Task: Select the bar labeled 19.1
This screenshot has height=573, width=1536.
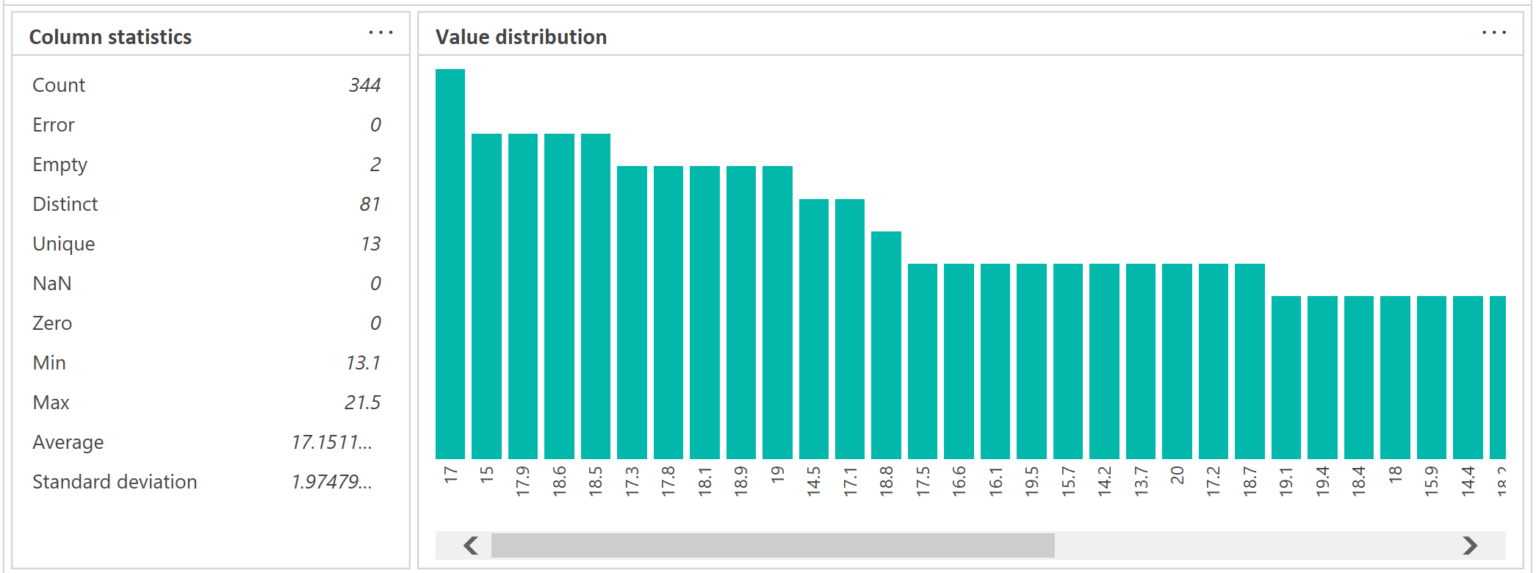Action: coord(1286,377)
